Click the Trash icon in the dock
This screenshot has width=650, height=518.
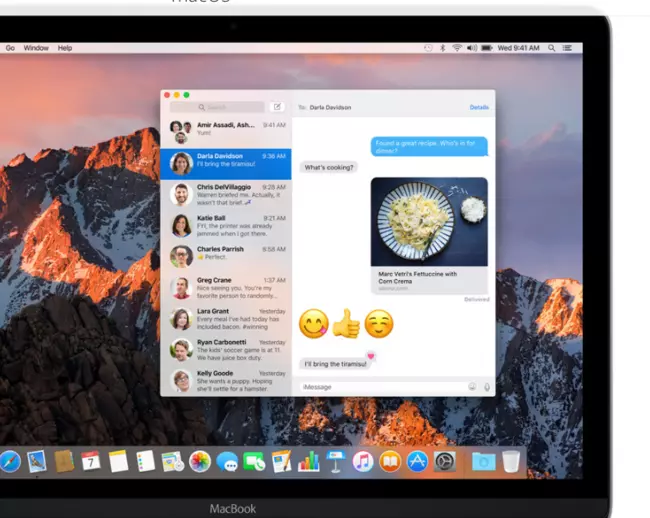[x=511, y=461]
